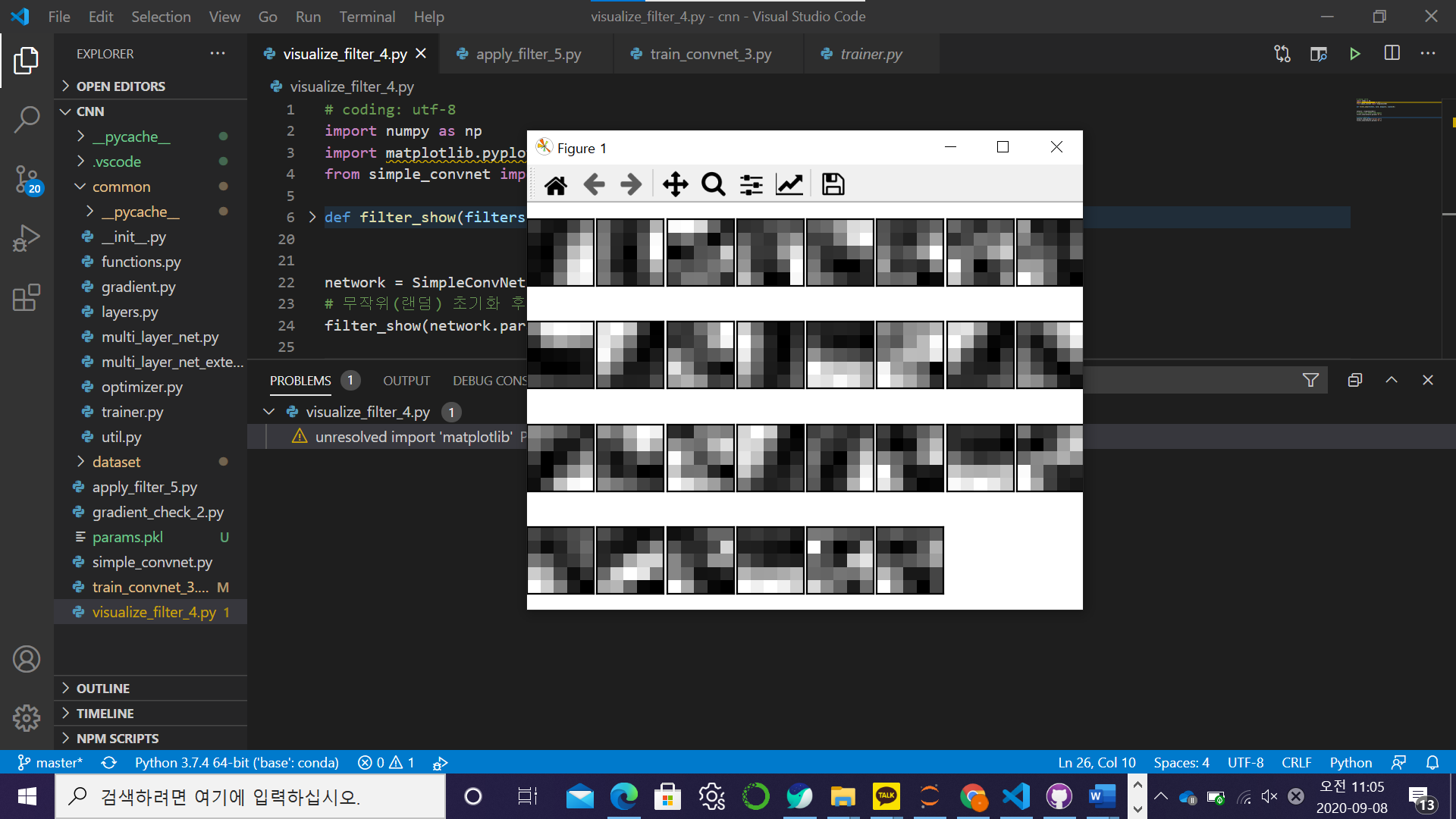Open the Extensions view
This screenshot has height=819, width=1456.
tap(27, 298)
